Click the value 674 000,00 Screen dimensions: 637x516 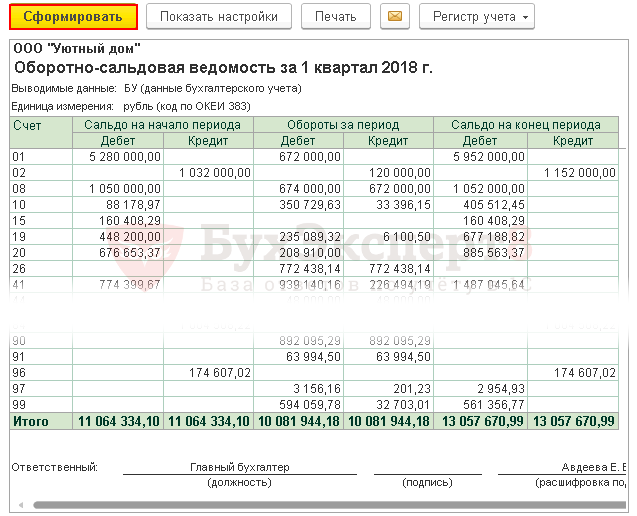(x=310, y=189)
